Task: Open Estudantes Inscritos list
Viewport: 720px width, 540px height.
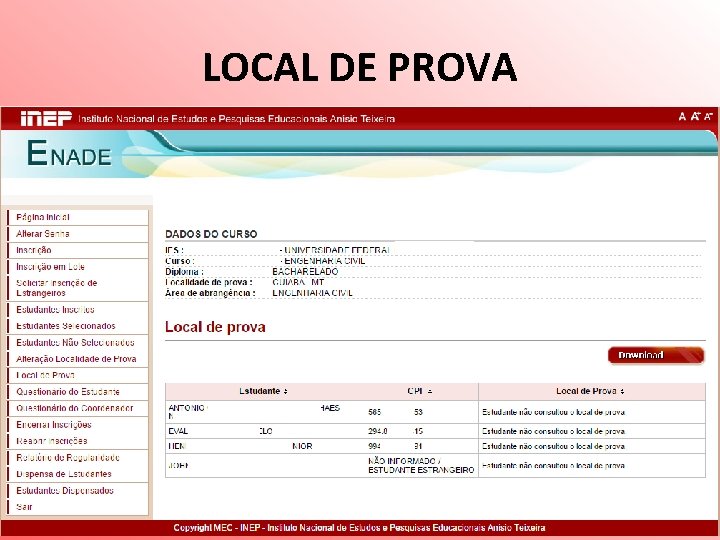Action: [x=55, y=309]
